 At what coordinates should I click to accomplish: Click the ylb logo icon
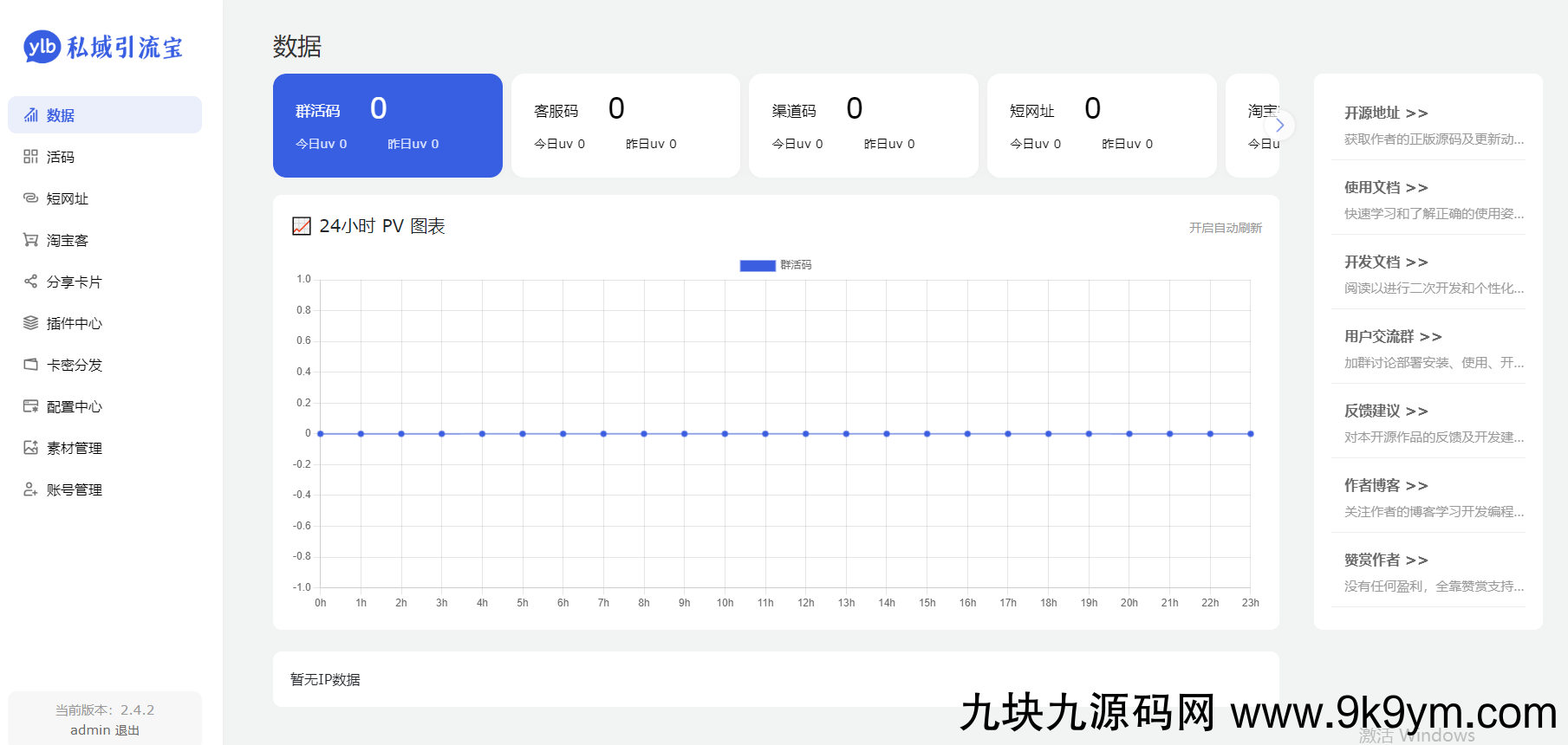coord(42,47)
